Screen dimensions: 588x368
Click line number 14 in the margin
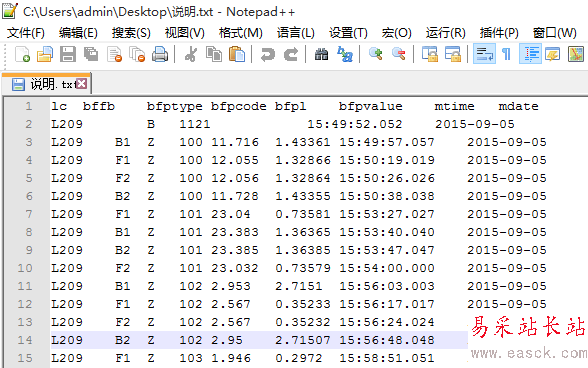(x=25, y=340)
